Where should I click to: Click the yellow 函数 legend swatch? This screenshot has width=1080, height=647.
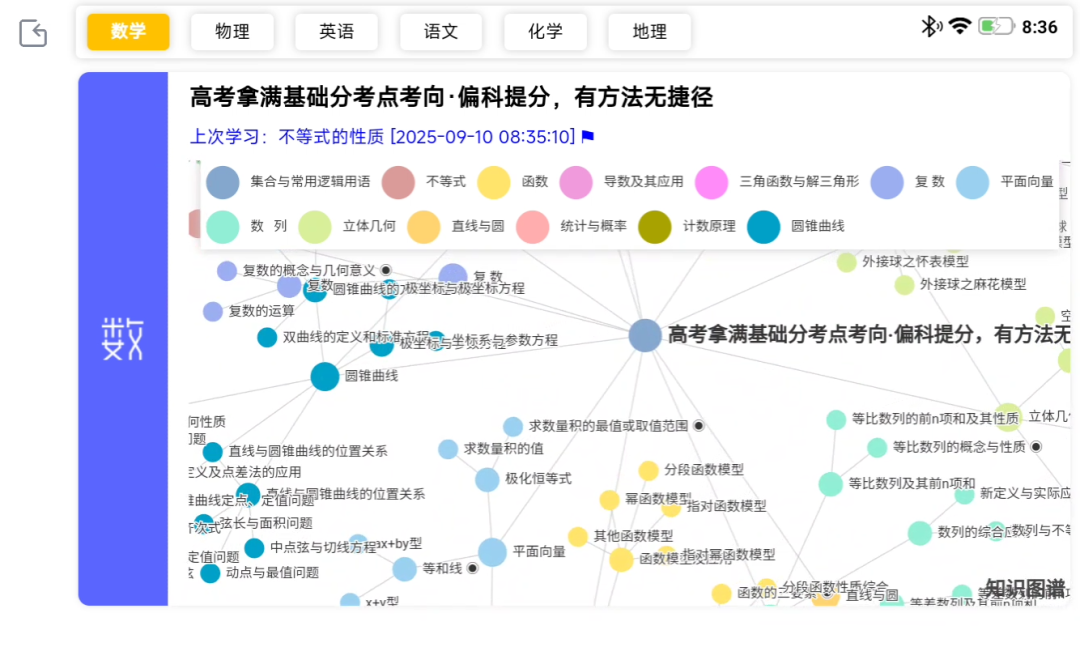493,182
